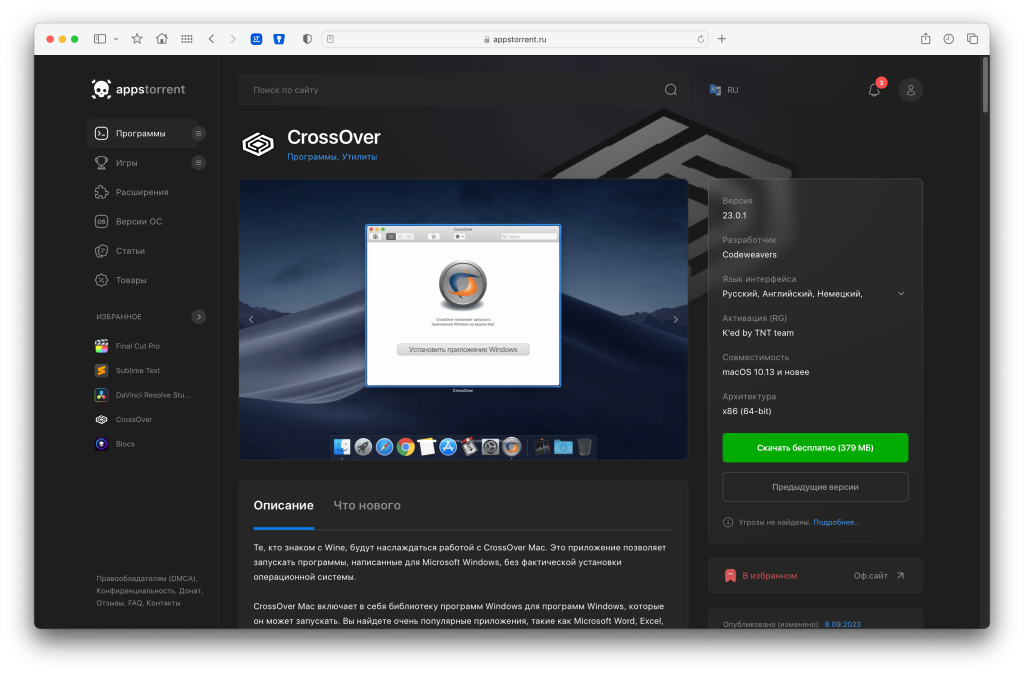
Task: Open the RU language selector
Action: tap(724, 90)
